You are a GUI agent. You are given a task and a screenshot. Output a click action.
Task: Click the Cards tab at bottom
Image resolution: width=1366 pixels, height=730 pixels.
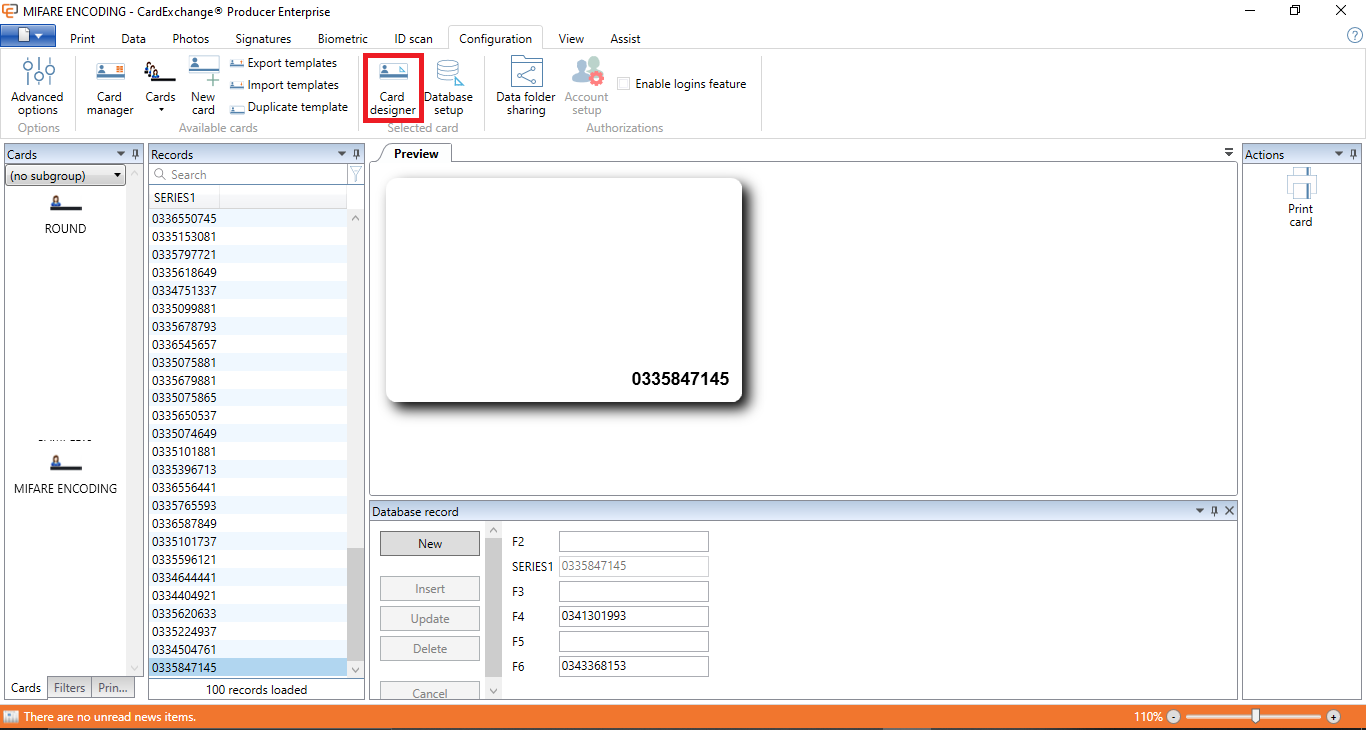tap(26, 688)
